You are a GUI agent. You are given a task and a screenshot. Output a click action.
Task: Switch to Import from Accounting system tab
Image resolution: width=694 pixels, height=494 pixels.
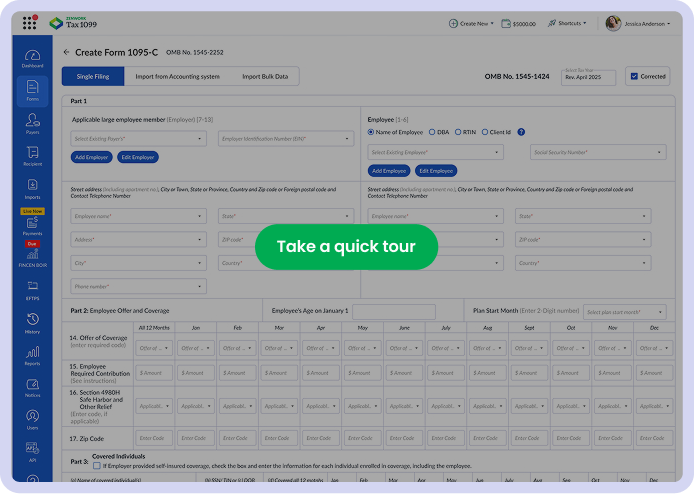178,76
